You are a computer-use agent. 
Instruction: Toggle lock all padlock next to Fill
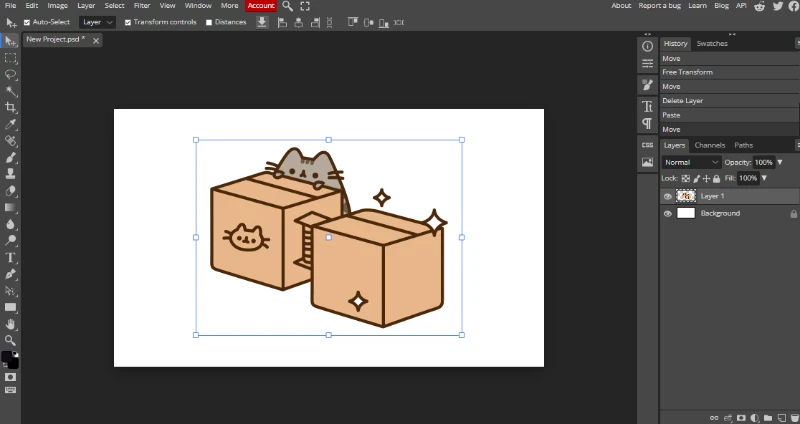pos(716,179)
